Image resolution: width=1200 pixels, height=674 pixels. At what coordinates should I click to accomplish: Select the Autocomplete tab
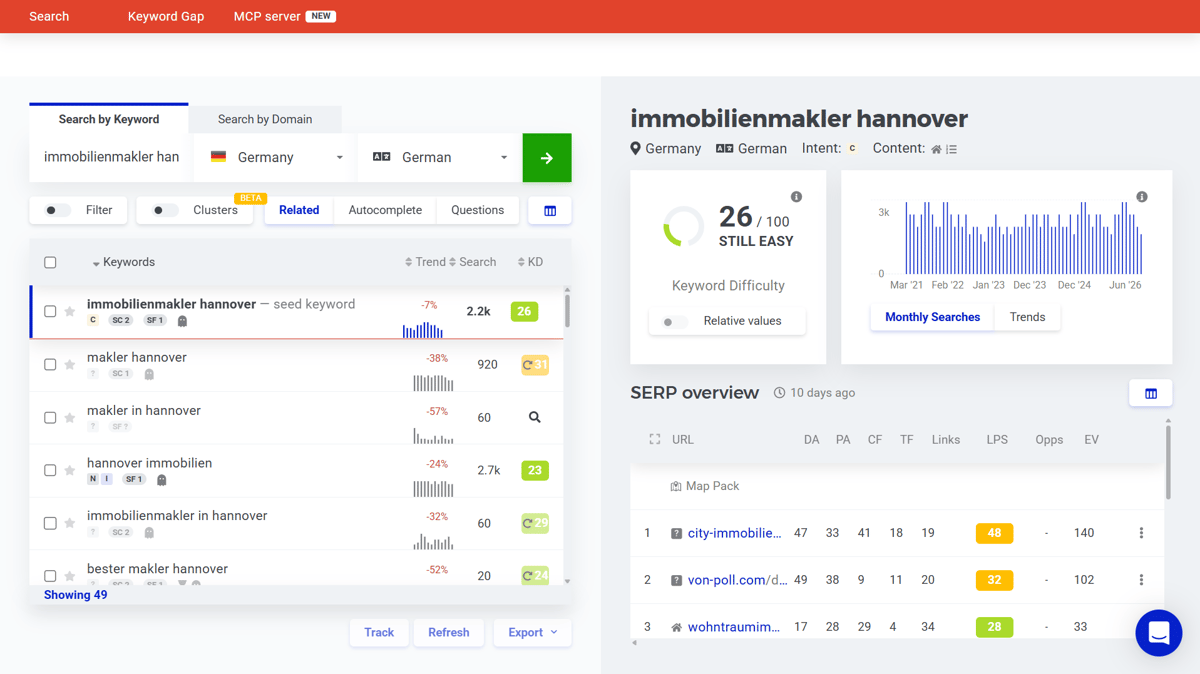(x=385, y=210)
